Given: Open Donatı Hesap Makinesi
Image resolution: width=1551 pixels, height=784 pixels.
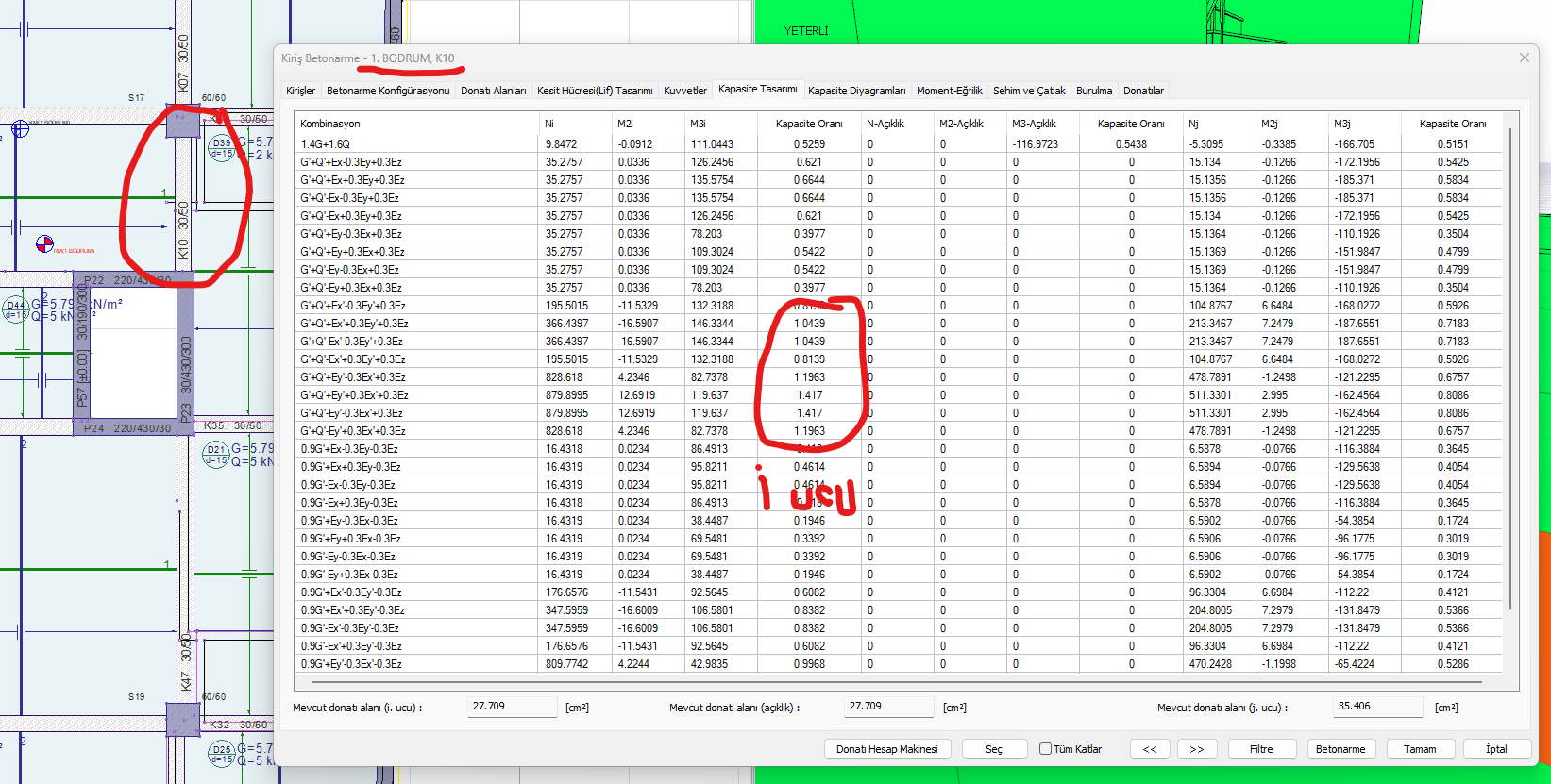Looking at the screenshot, I should coord(886,749).
